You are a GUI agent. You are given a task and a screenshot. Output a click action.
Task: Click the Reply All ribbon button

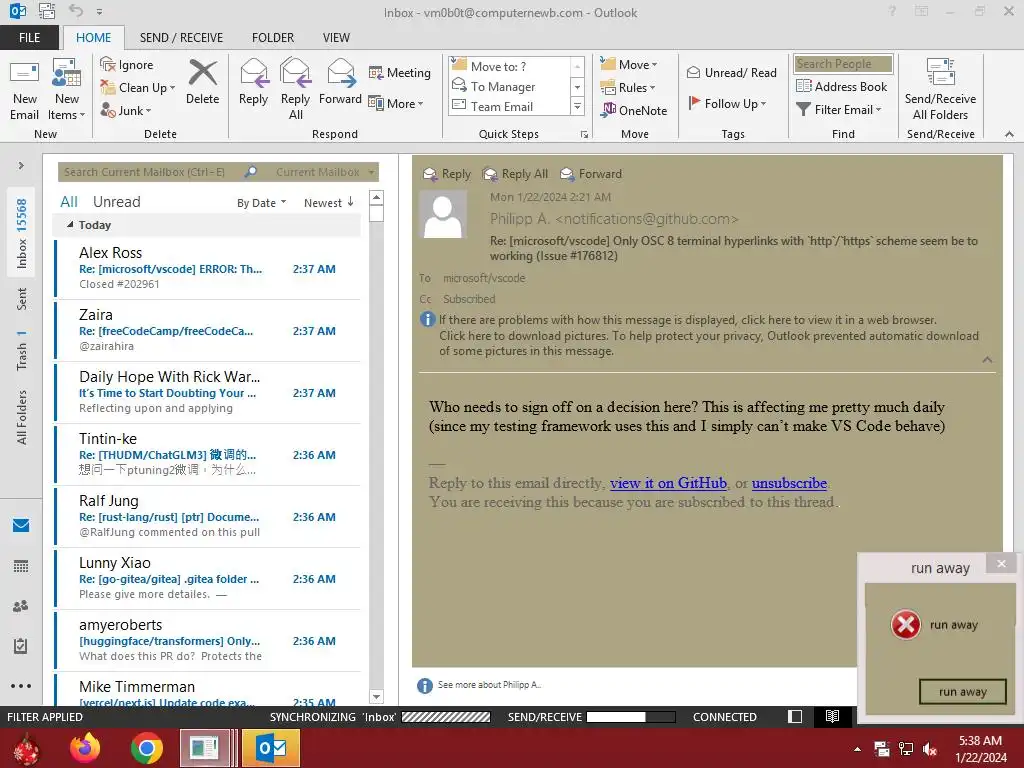pyautogui.click(x=295, y=89)
